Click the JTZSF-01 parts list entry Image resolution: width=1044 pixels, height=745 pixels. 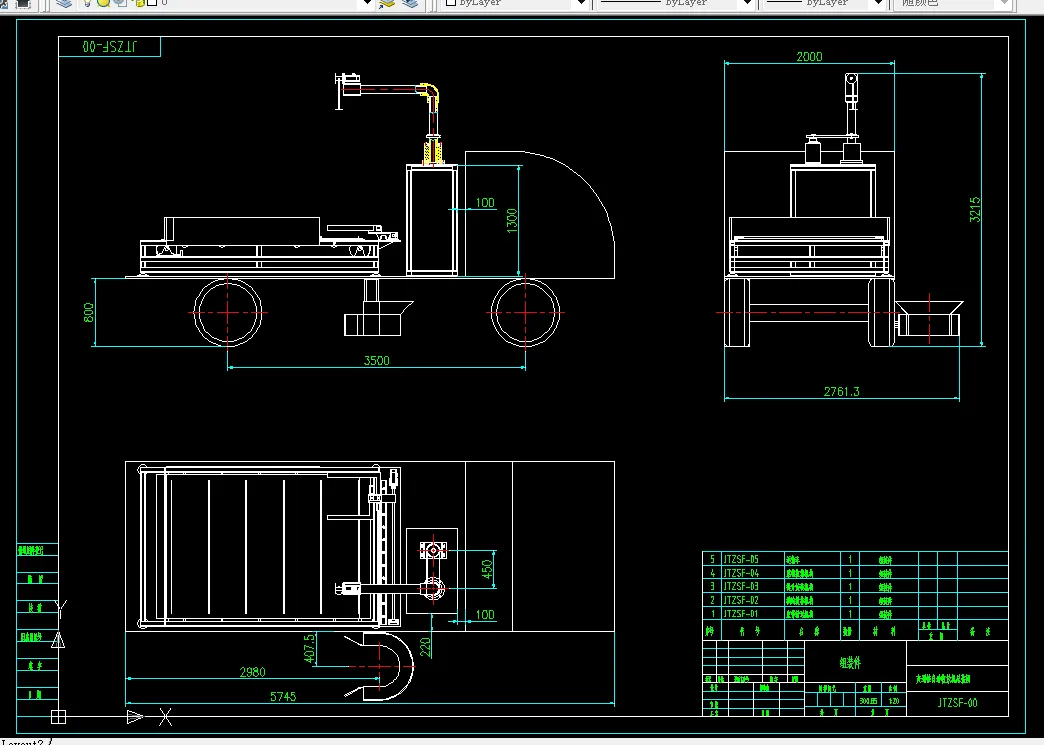pos(741,614)
